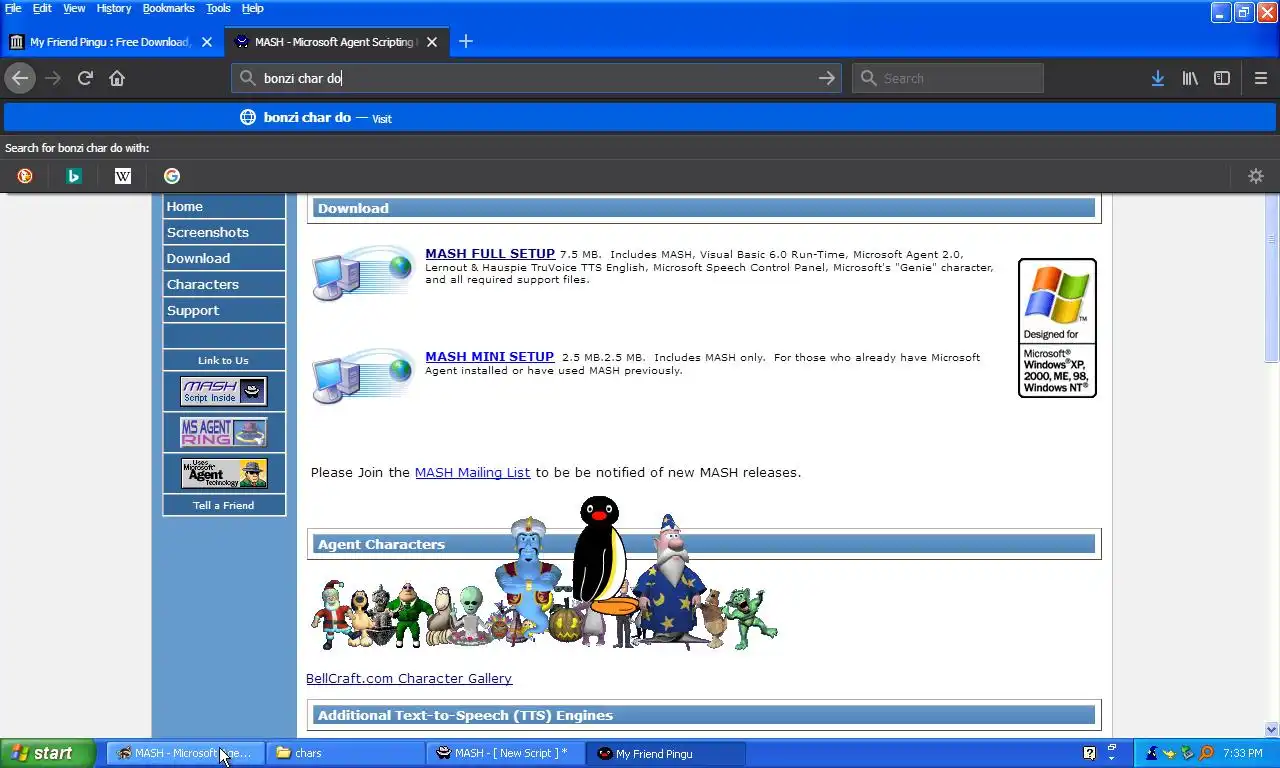
Task: Click the forward navigation arrow
Action: (52, 78)
